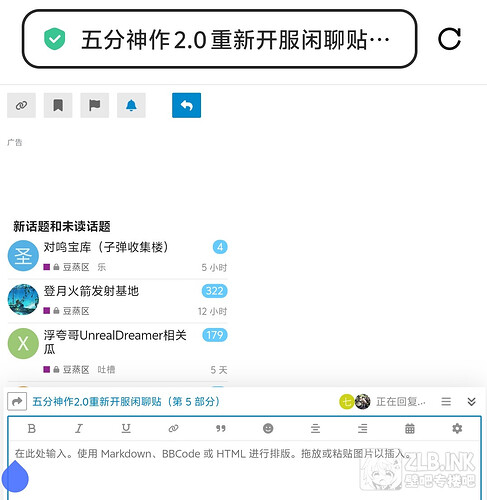Open the 179 unread badge

(x=215, y=335)
